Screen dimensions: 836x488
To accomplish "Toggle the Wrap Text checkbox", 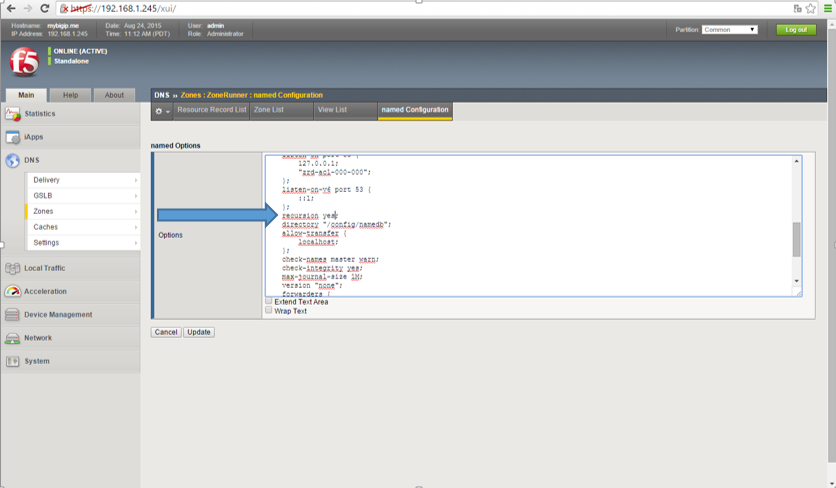I will click(269, 311).
